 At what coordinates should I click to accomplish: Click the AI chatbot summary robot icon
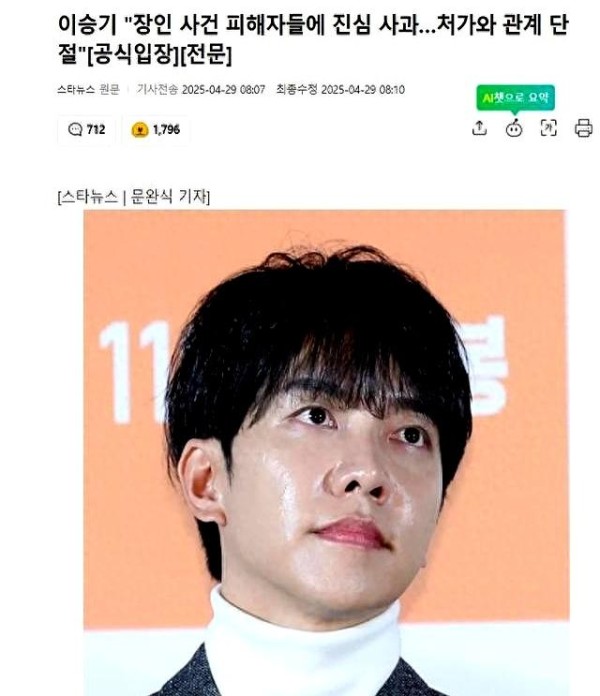514,128
